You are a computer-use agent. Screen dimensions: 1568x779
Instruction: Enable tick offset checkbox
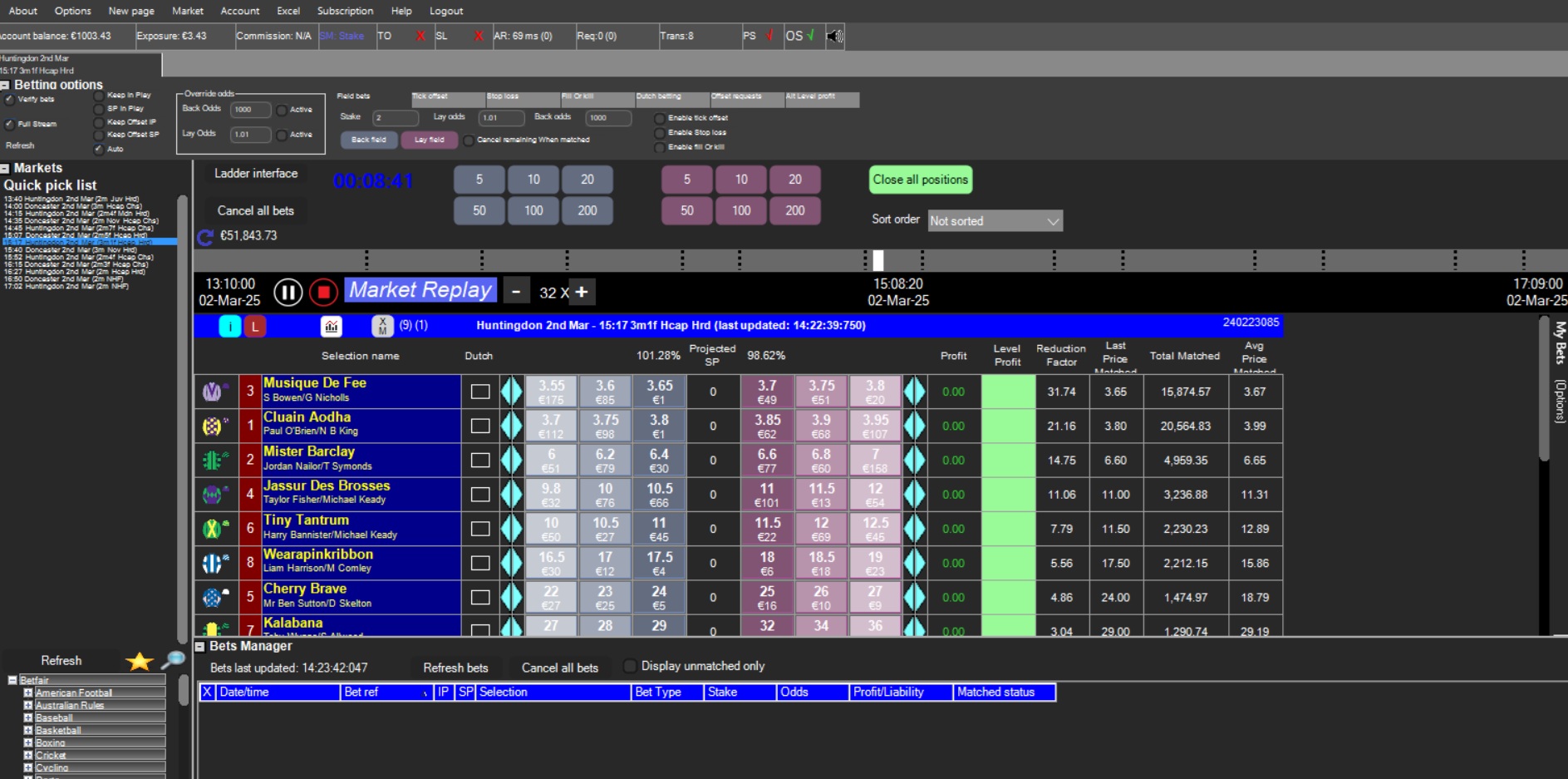click(660, 118)
